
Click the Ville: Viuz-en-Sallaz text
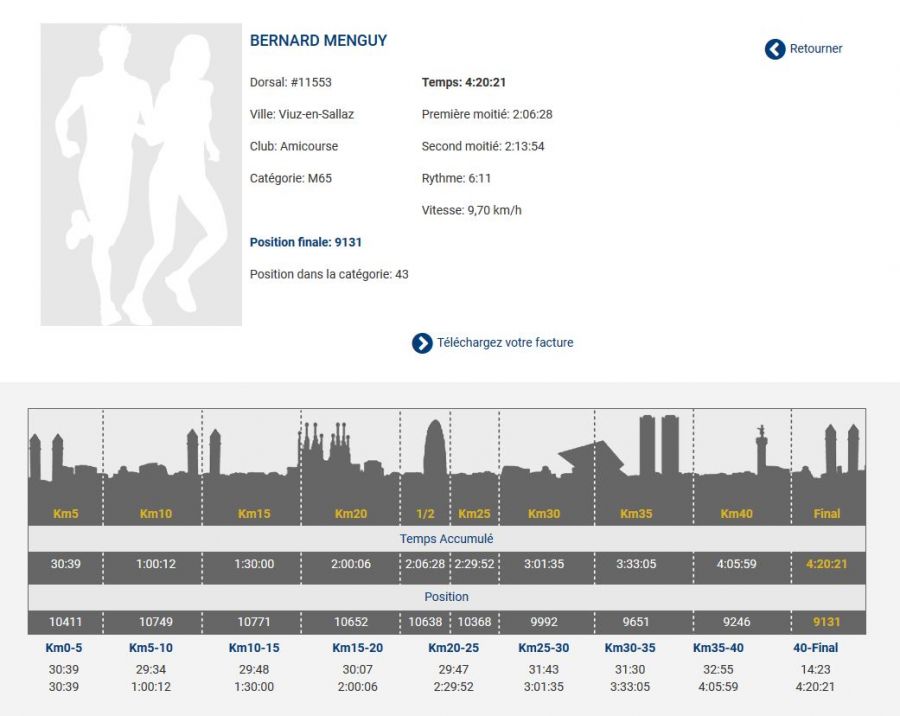[301, 114]
